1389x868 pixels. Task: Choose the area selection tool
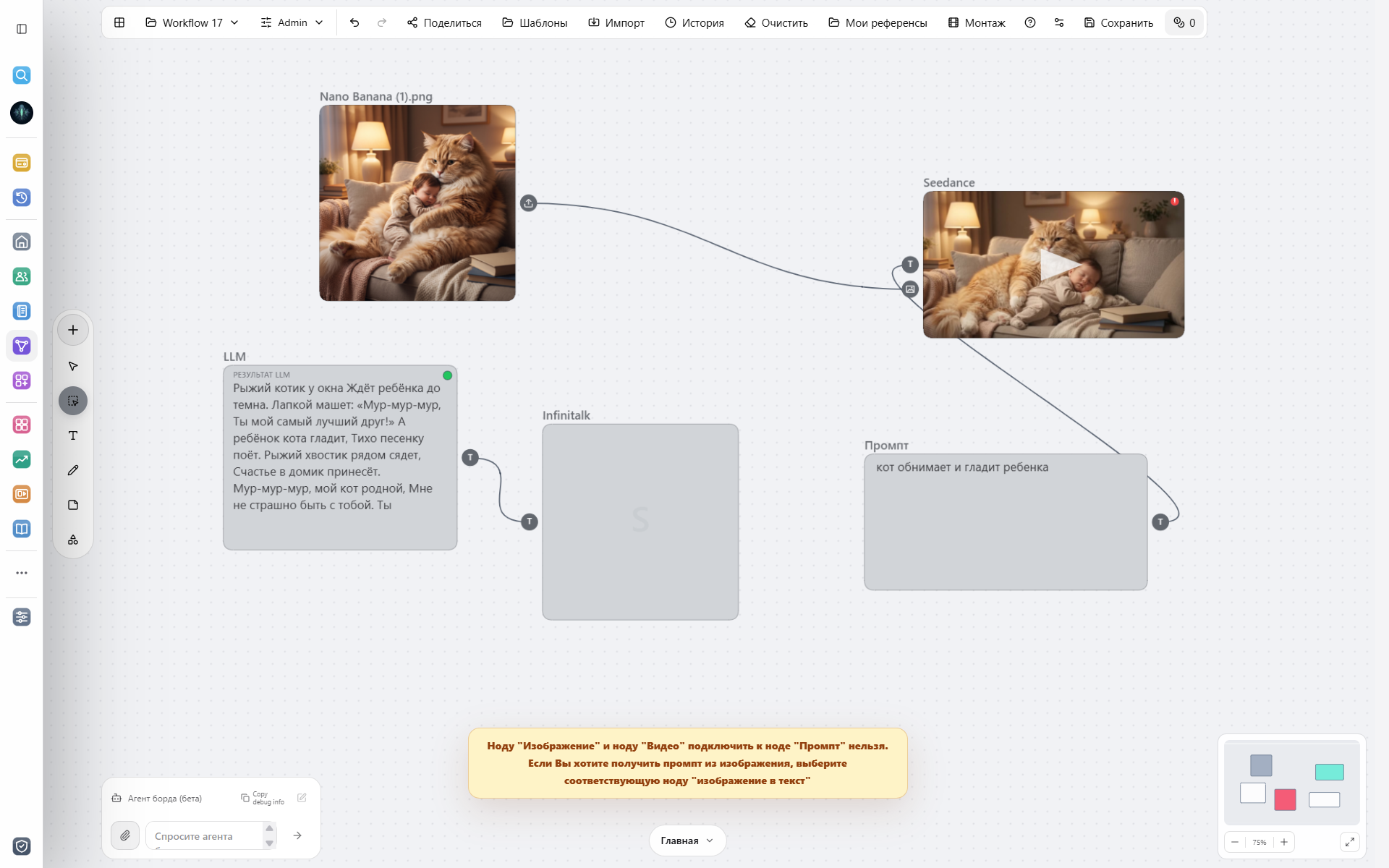coord(73,401)
